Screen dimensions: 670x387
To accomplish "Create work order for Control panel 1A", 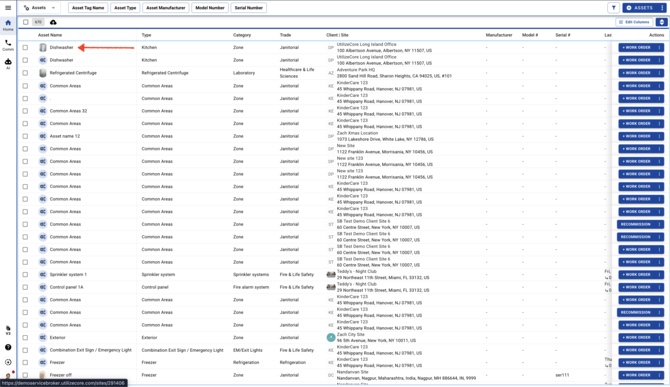I will [636, 287].
